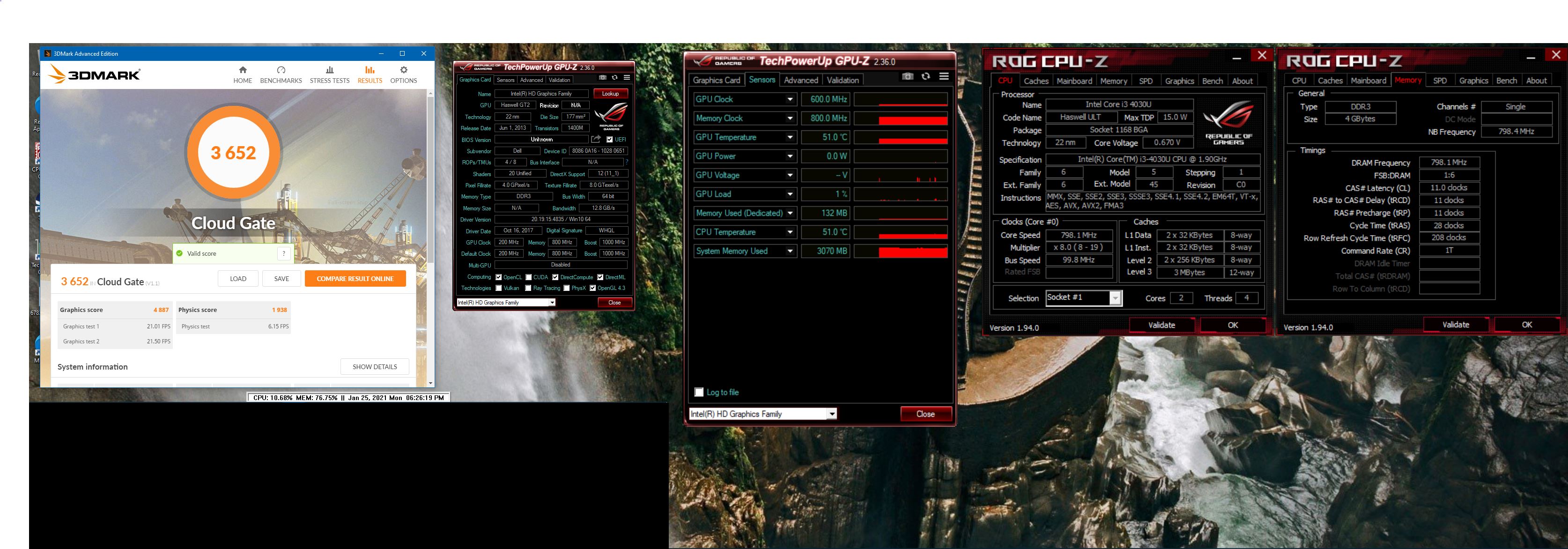Expand the System Memory Used dropdown
This screenshot has height=549, width=1568.
click(790, 251)
